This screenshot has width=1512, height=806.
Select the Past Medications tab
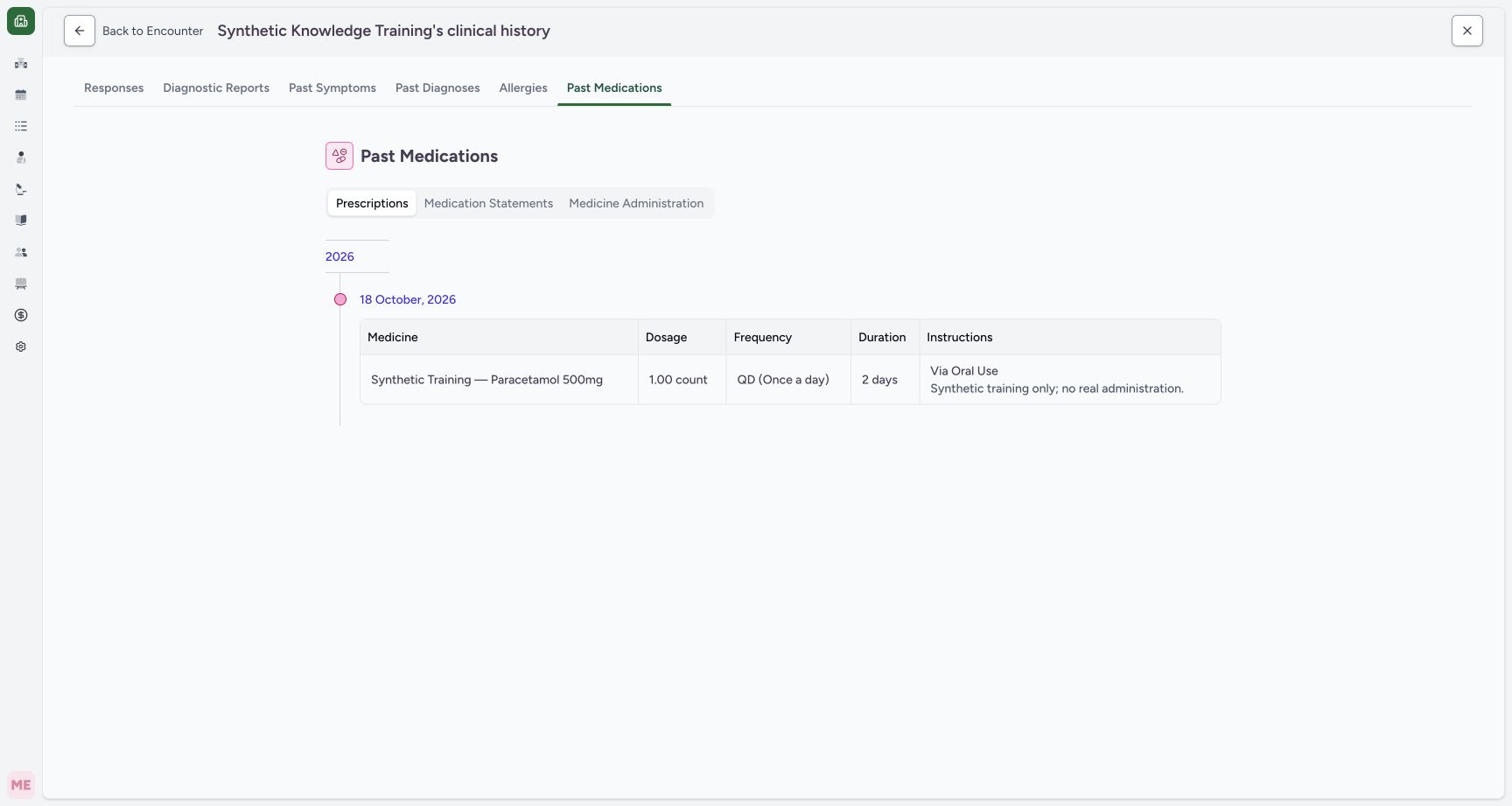(x=614, y=88)
